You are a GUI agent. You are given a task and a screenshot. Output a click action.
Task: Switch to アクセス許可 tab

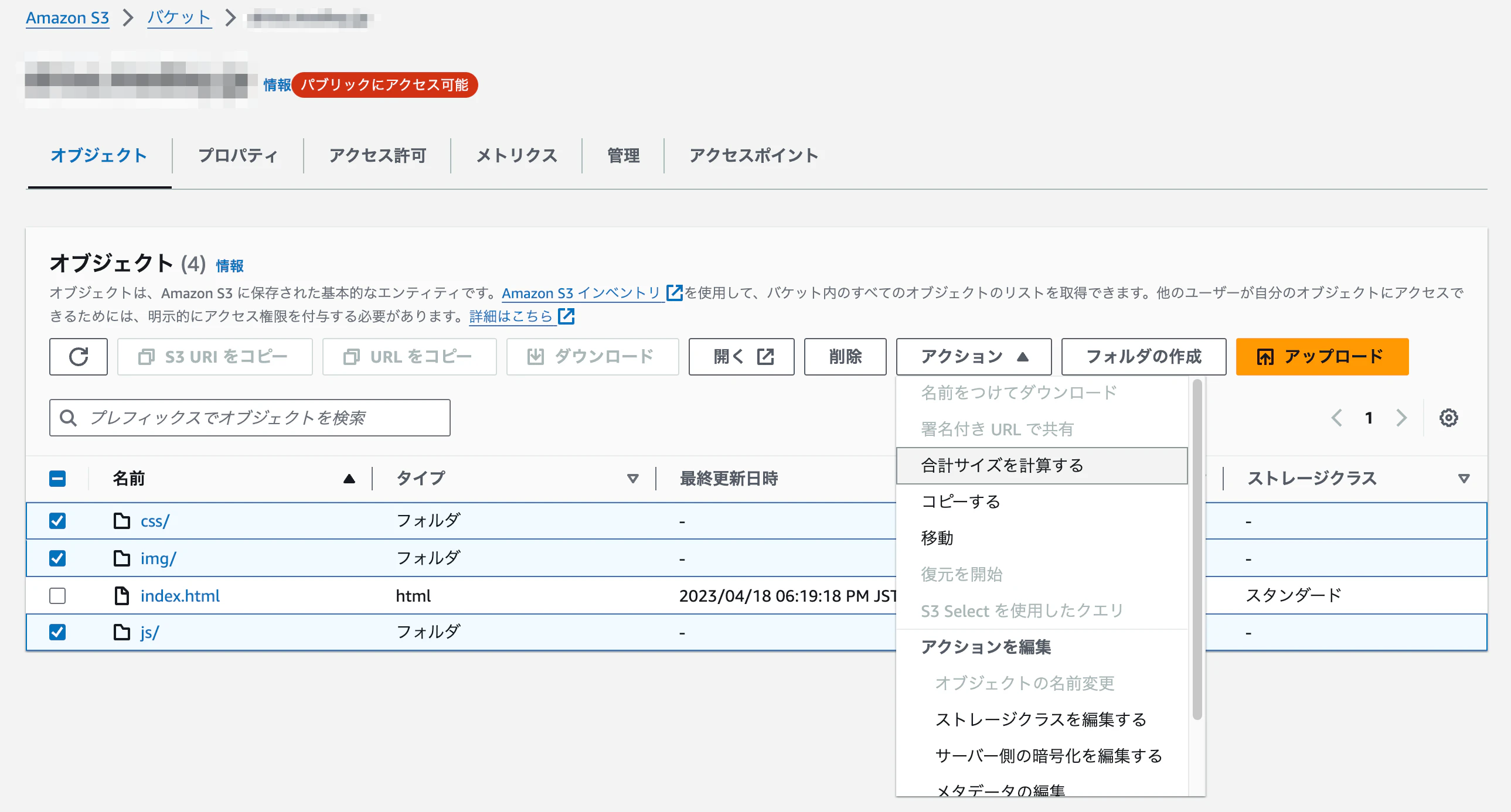click(377, 155)
